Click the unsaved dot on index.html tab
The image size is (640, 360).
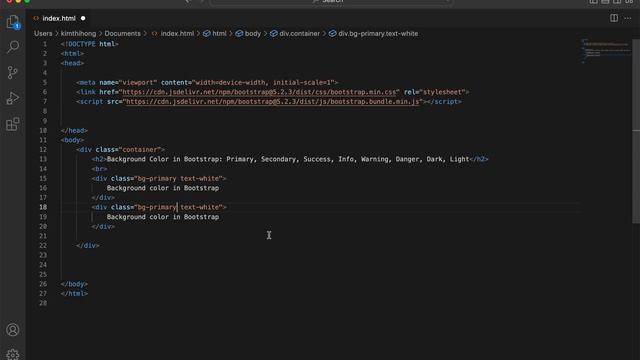[x=83, y=18]
